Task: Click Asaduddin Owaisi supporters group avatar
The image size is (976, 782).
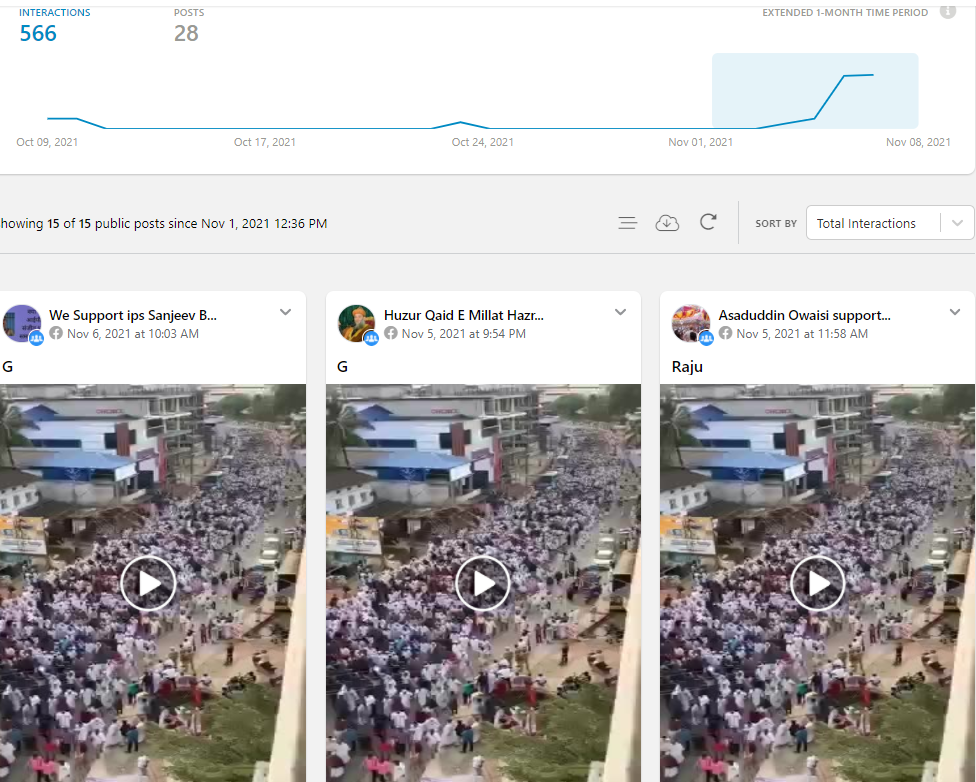Action: pyautogui.click(x=690, y=324)
